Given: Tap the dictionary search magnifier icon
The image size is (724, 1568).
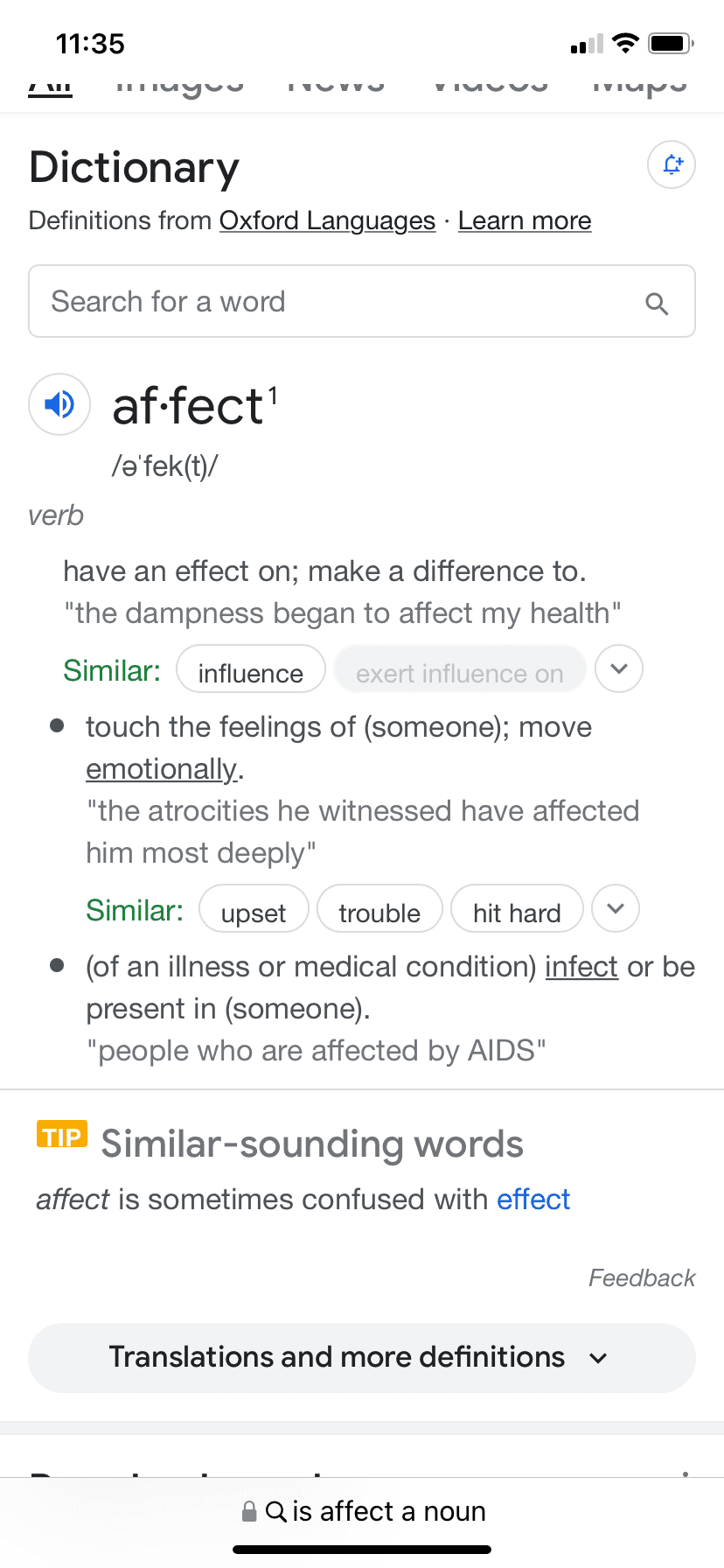Looking at the screenshot, I should [657, 304].
